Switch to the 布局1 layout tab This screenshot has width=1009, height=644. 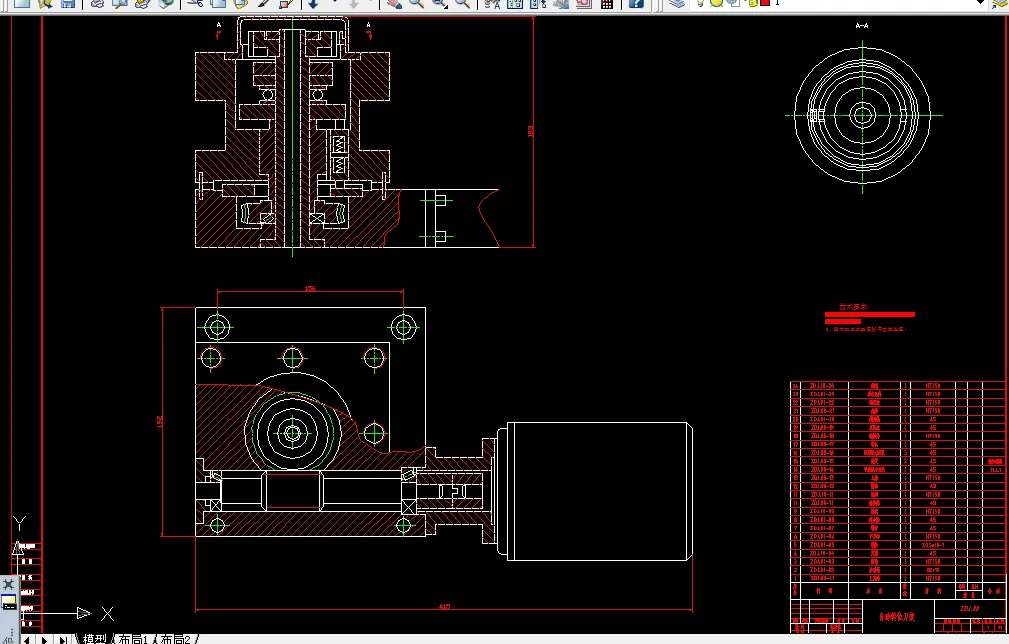[x=133, y=639]
